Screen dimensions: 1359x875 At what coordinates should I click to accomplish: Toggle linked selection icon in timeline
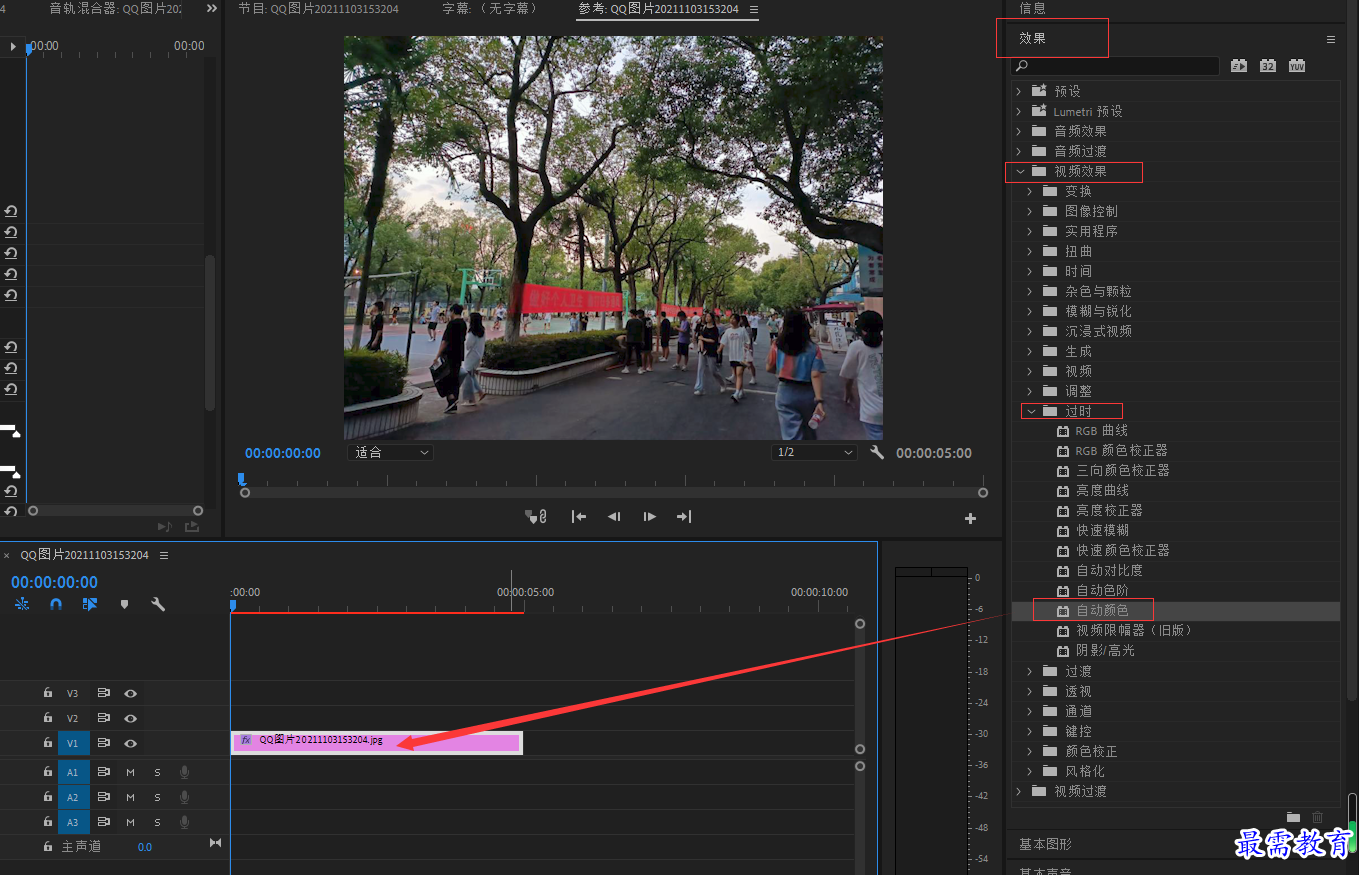[x=90, y=604]
